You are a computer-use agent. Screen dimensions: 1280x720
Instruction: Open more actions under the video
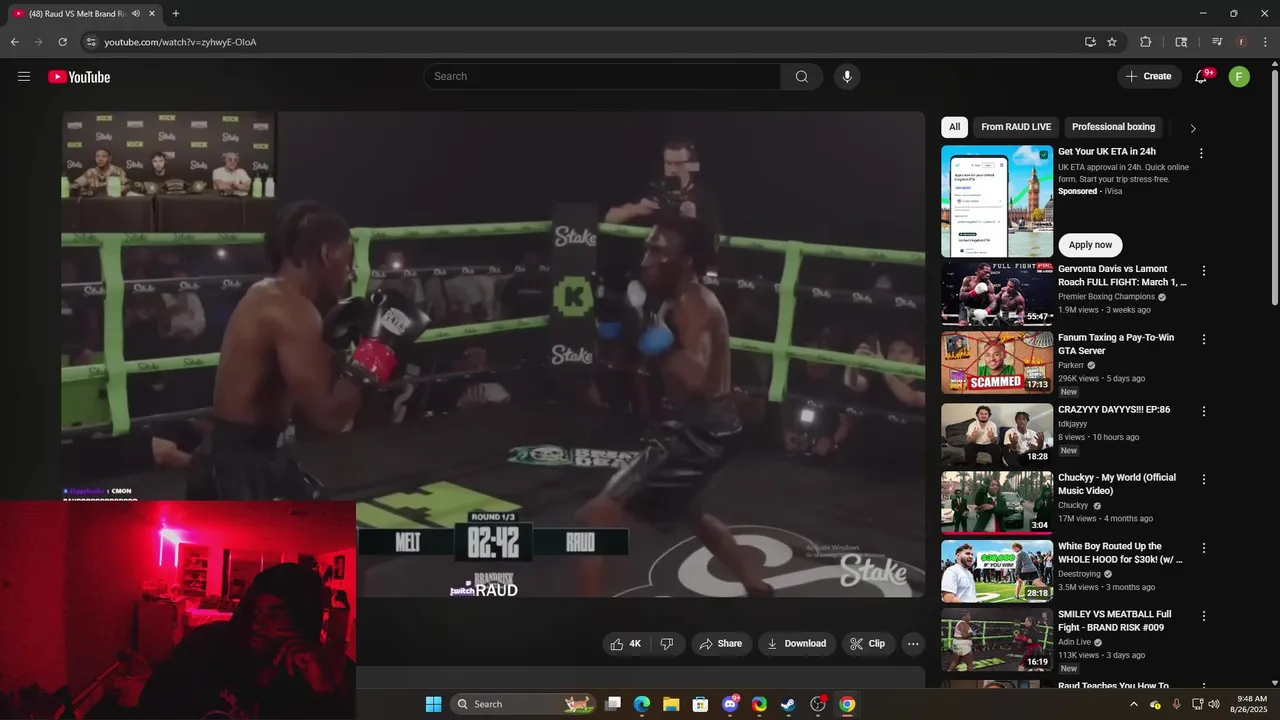point(912,644)
